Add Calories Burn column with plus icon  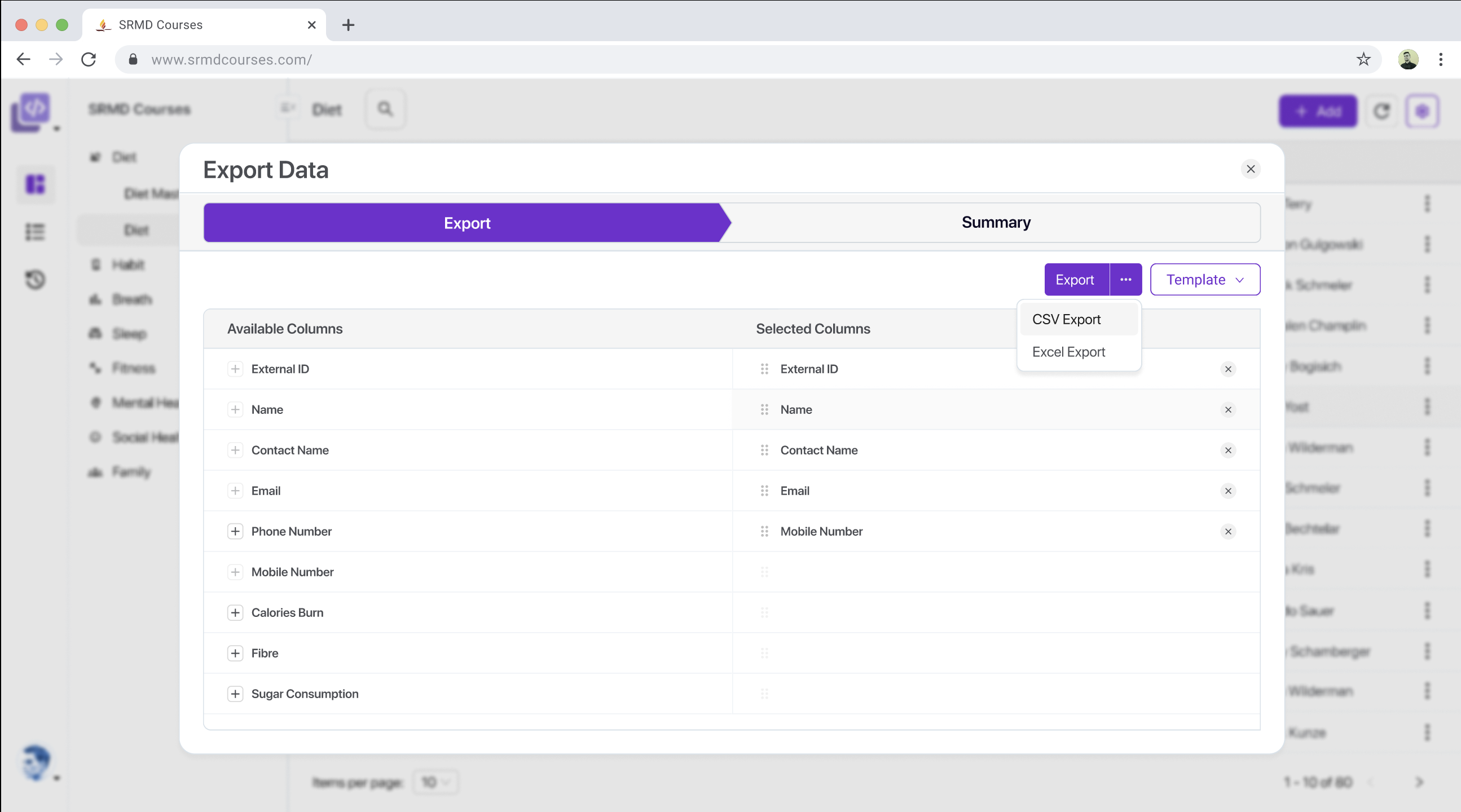(235, 612)
